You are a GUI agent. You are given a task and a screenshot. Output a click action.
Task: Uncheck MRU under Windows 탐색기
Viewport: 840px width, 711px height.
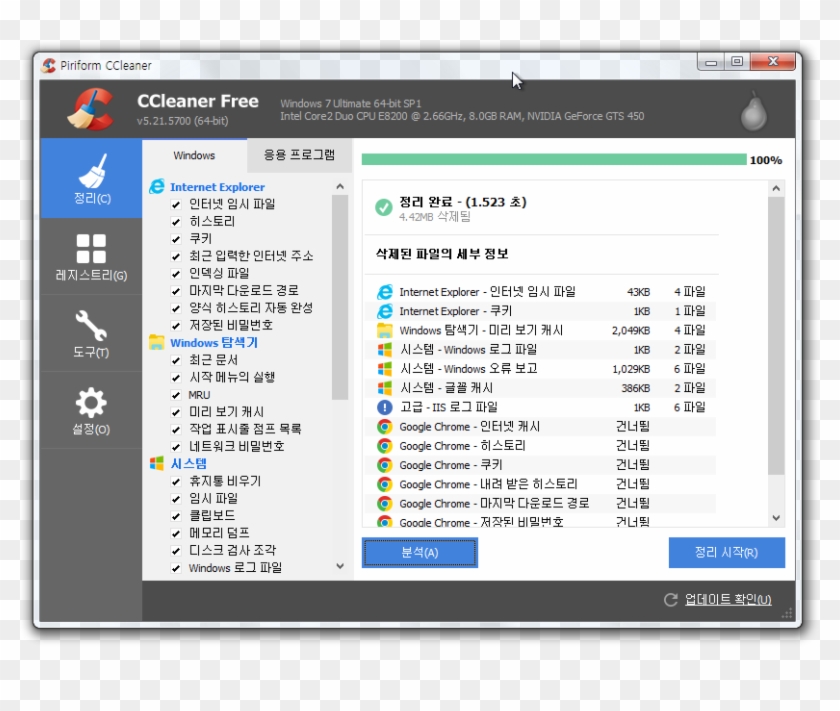(176, 395)
